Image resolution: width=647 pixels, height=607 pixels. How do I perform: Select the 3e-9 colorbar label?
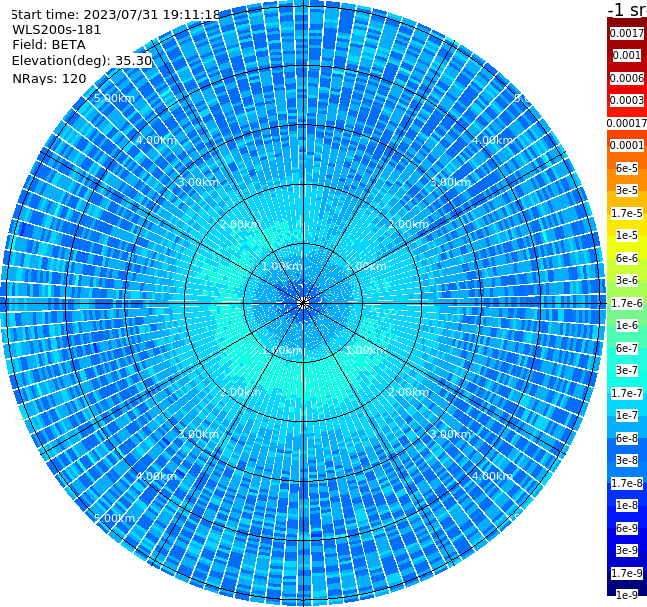pos(627,550)
